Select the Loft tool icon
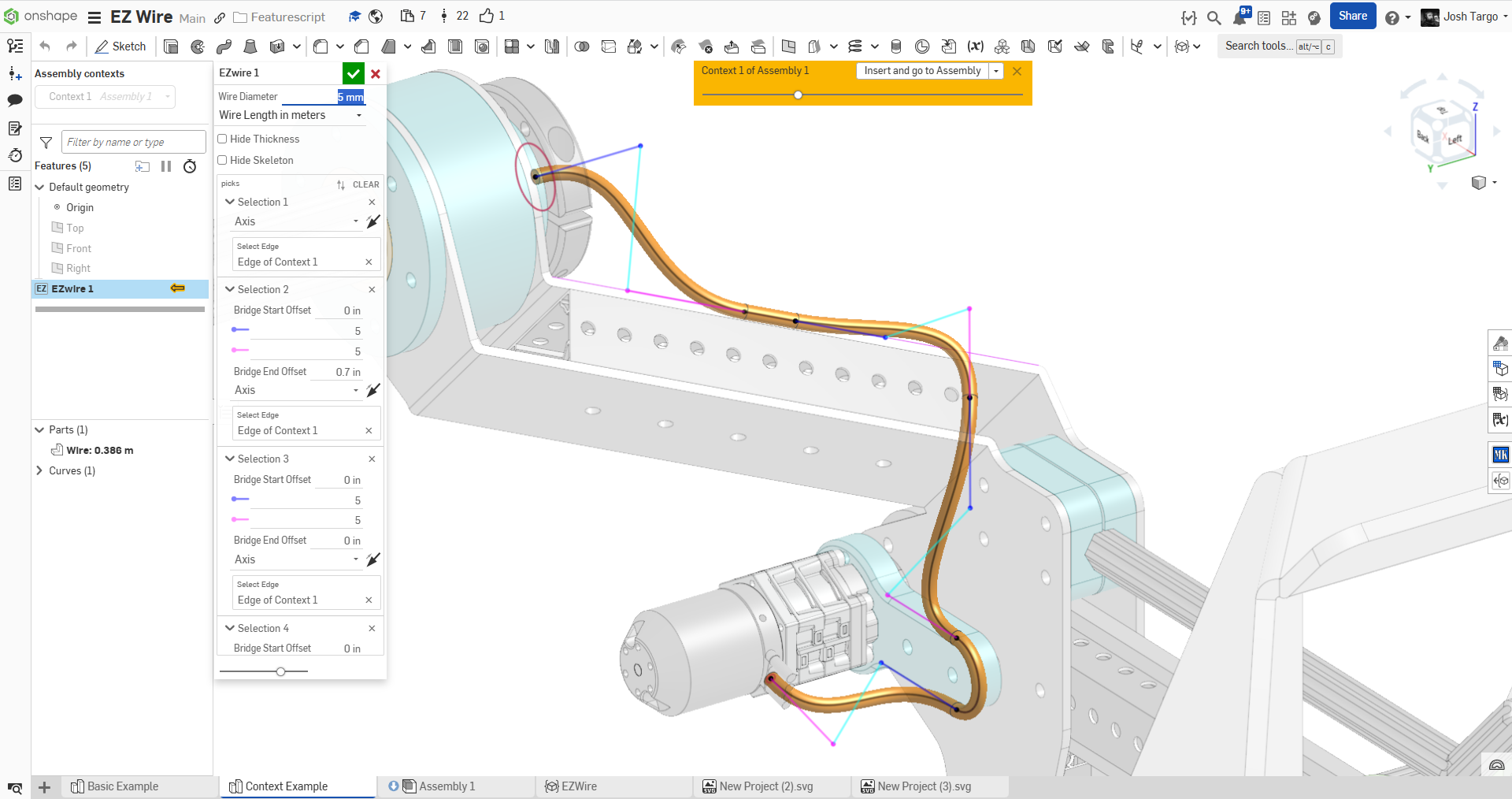Image resolution: width=1512 pixels, height=799 pixels. click(x=250, y=46)
